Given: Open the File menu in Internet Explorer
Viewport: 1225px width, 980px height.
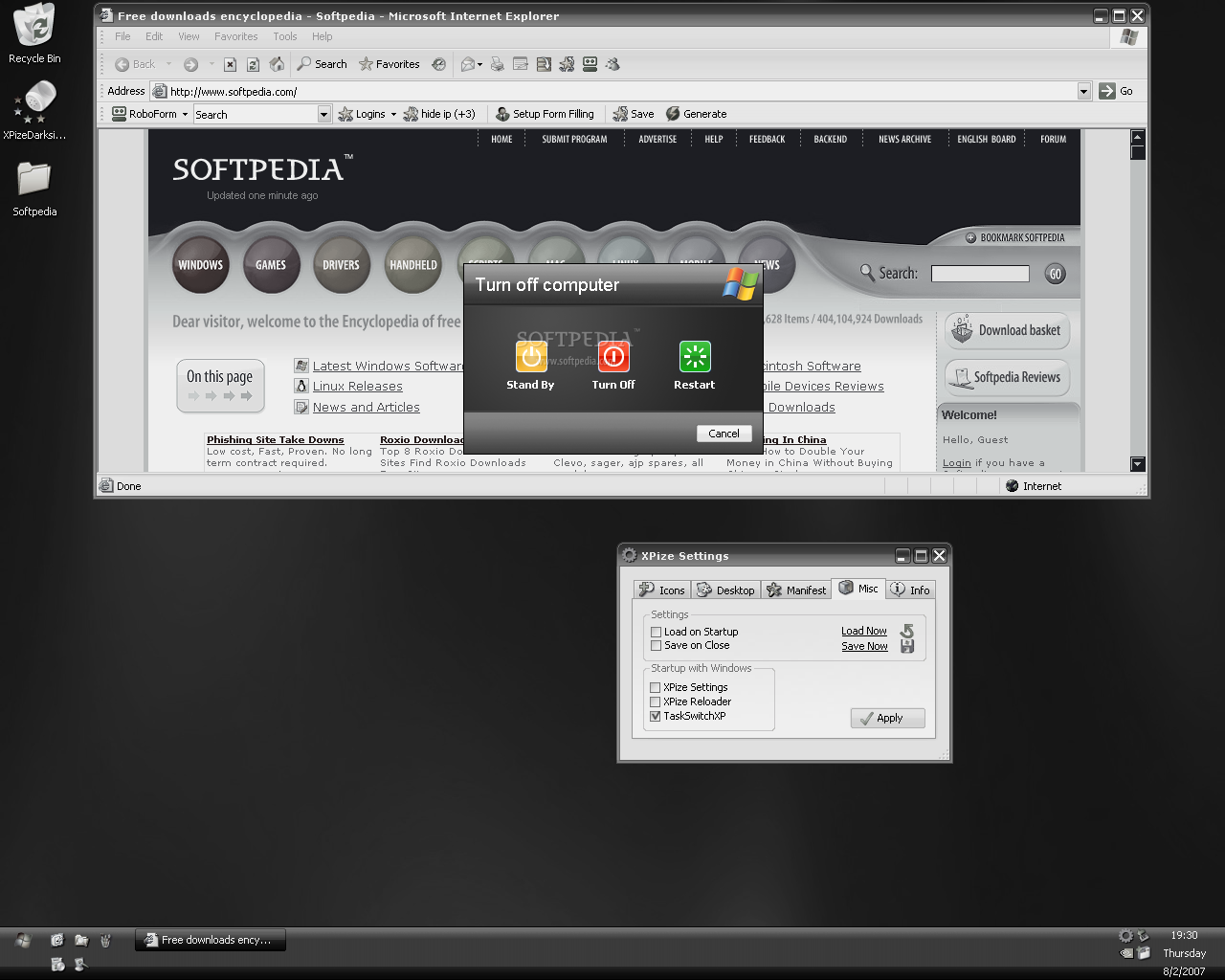Looking at the screenshot, I should (122, 36).
